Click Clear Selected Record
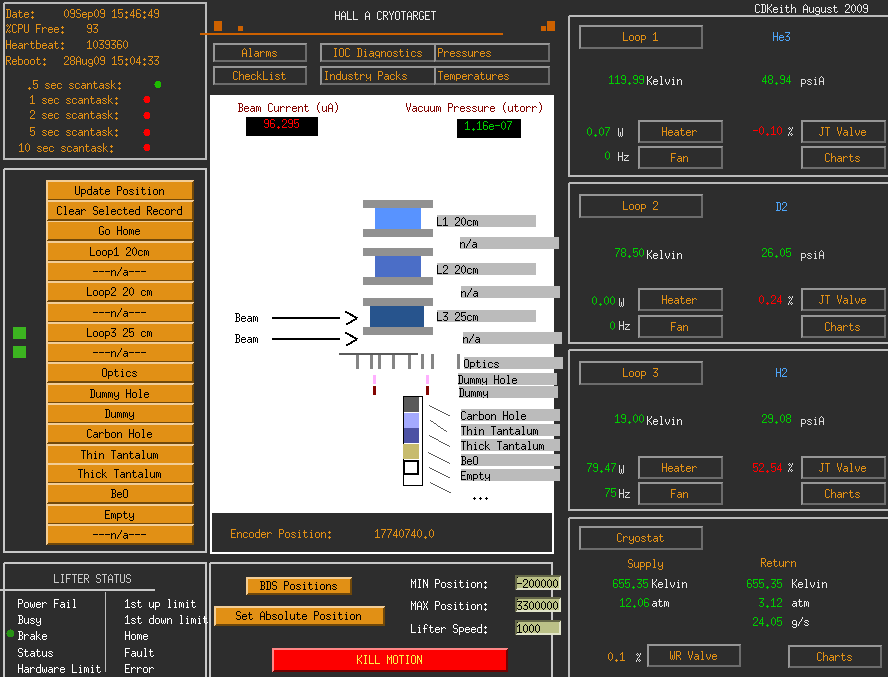This screenshot has height=677, width=888. [119, 211]
